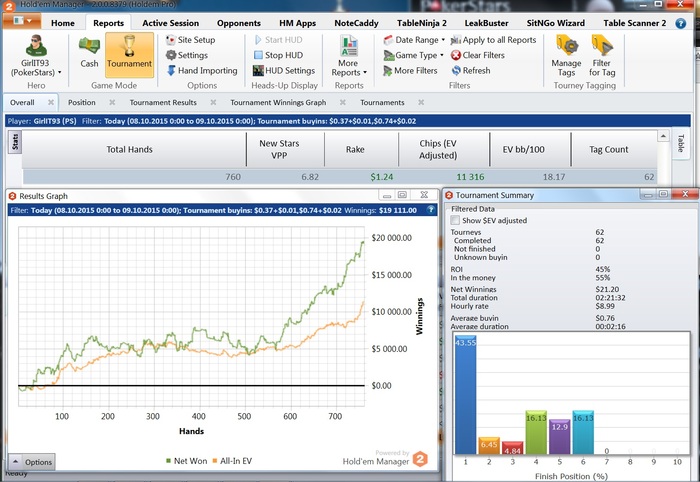Click the Results Graph help icon
This screenshot has height=482, width=700.
pos(430,210)
